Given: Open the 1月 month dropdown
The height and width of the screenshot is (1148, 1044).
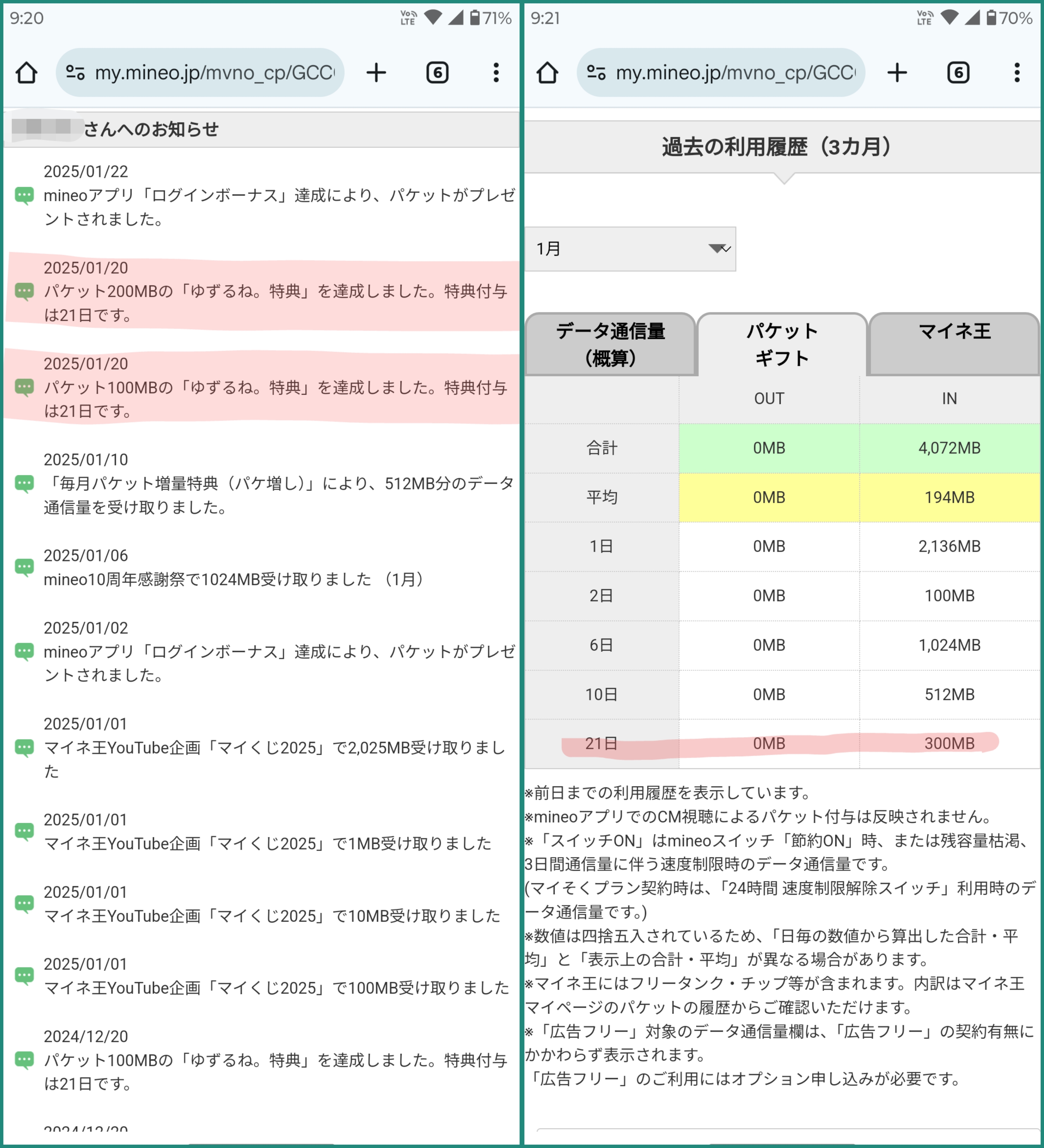Looking at the screenshot, I should coord(629,249).
